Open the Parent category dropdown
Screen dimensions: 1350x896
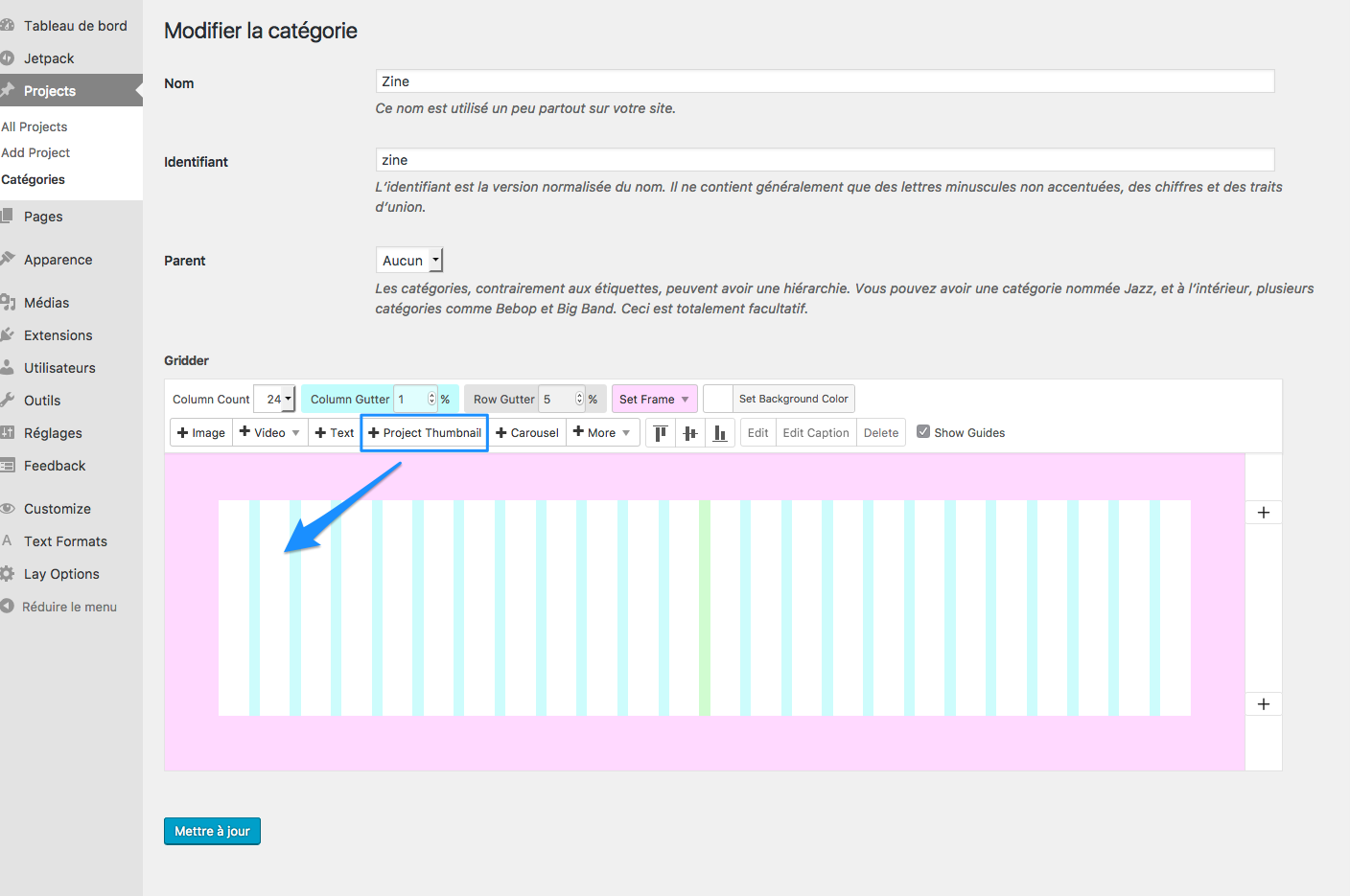(x=409, y=261)
